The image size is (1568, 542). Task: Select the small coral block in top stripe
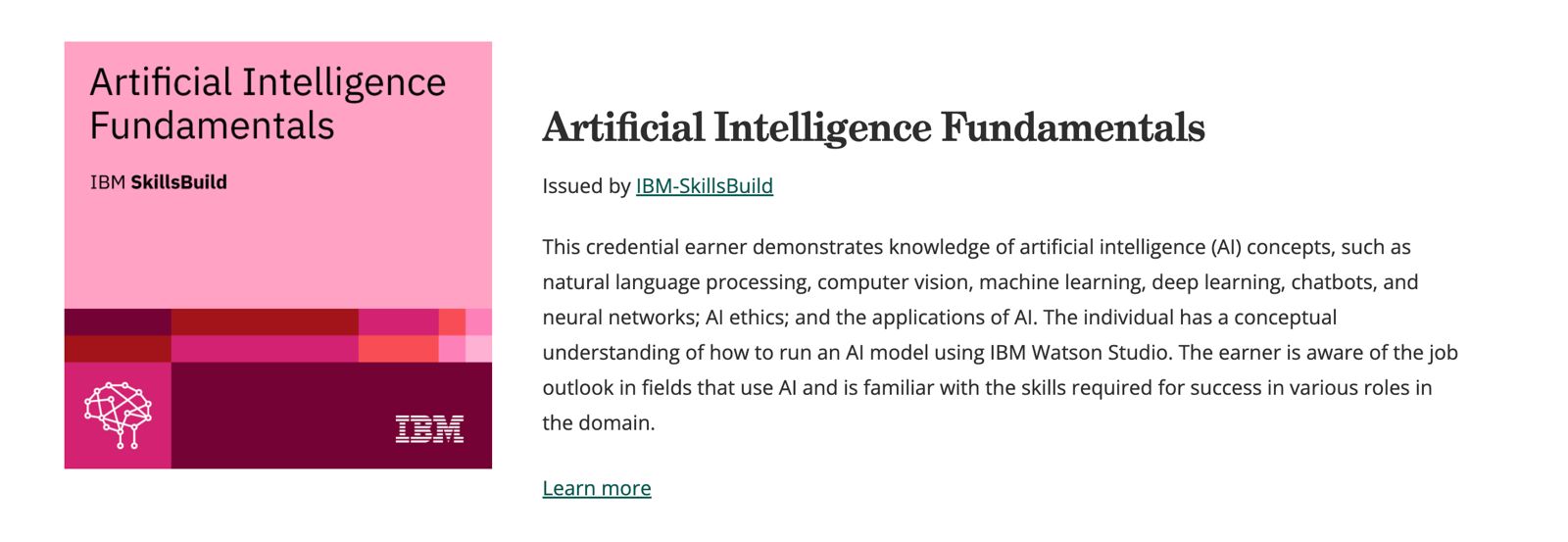point(452,321)
